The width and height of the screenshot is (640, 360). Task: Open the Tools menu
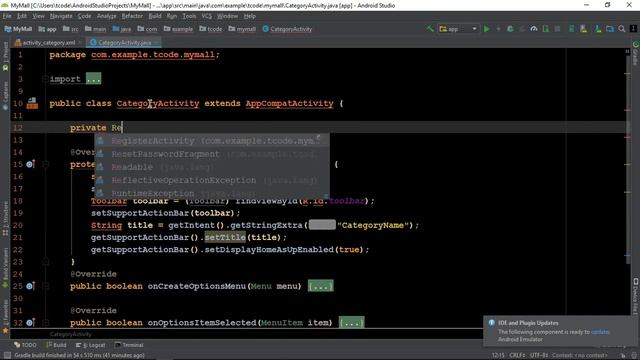[189, 16]
